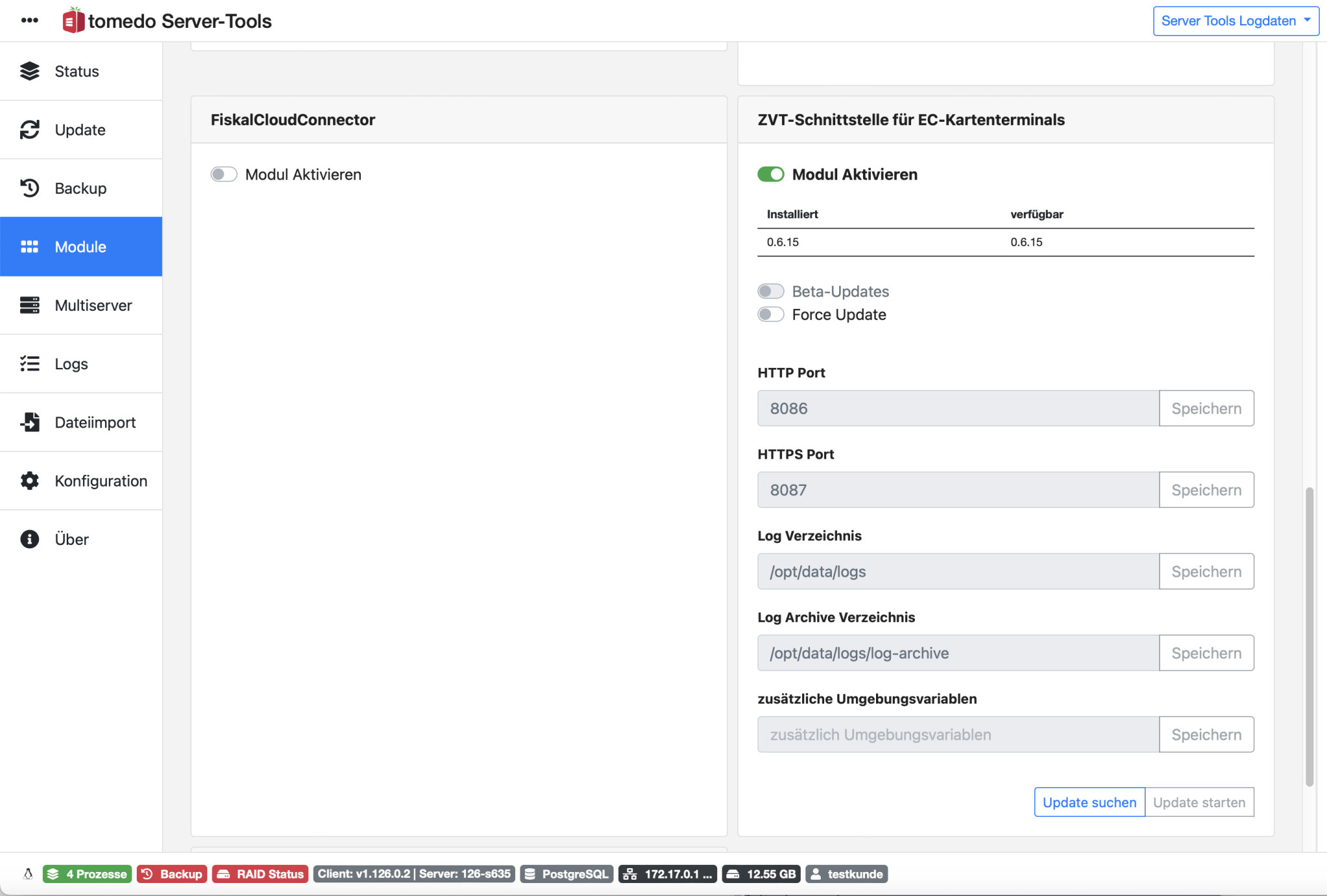
Task: Toggle the FiskalCloudConnector Modul Aktivieren switch
Action: point(224,173)
